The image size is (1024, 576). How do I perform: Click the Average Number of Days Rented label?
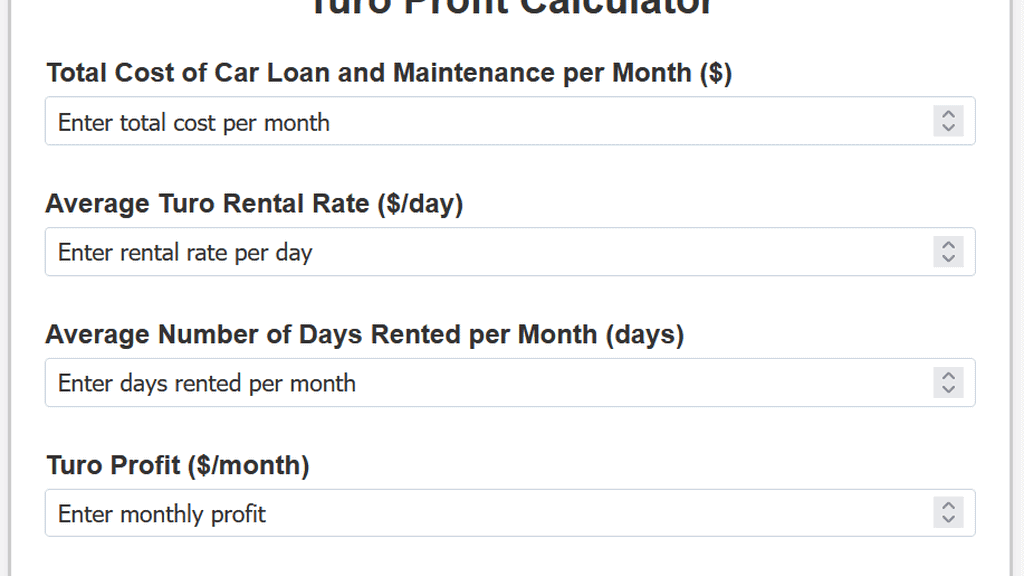[x=364, y=334]
